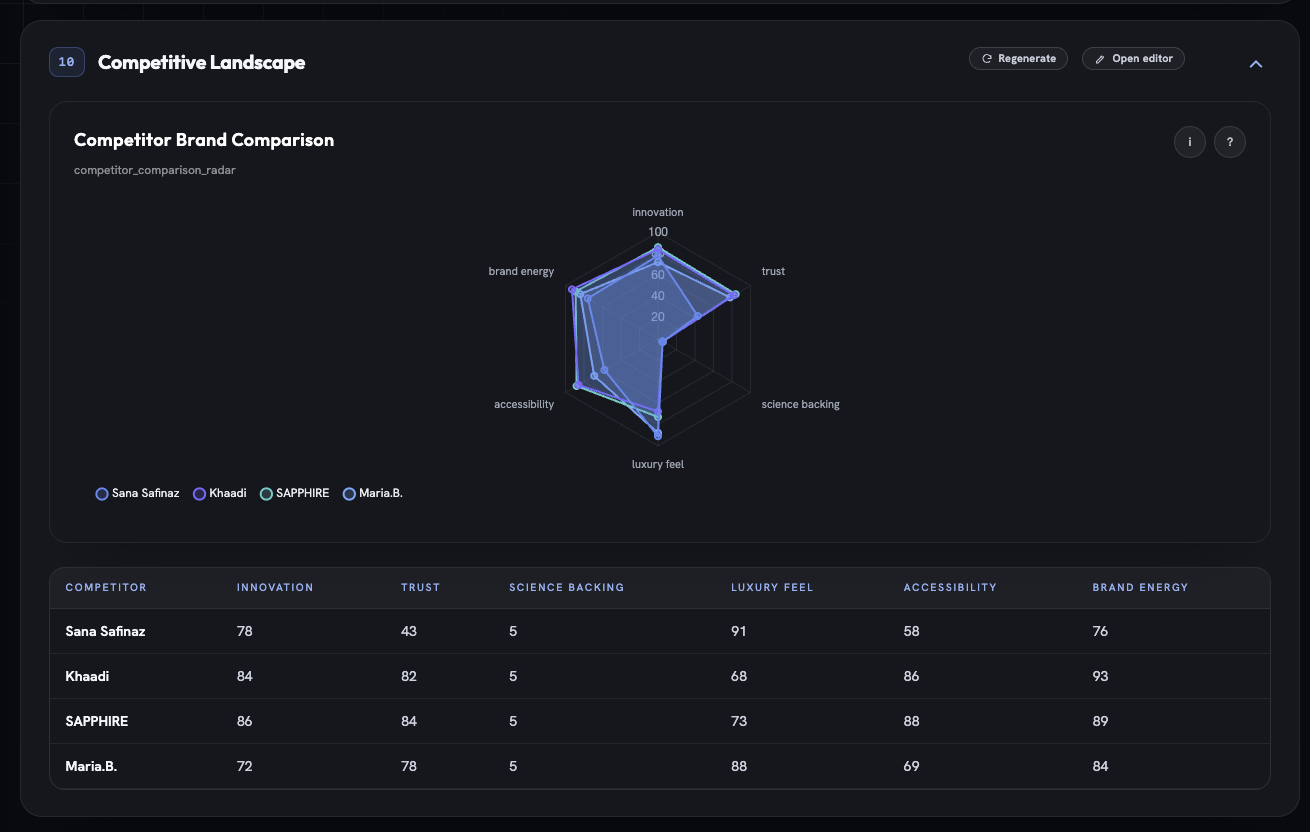Click the Brand Energy column header
The image size is (1310, 832).
pyautogui.click(x=1140, y=588)
